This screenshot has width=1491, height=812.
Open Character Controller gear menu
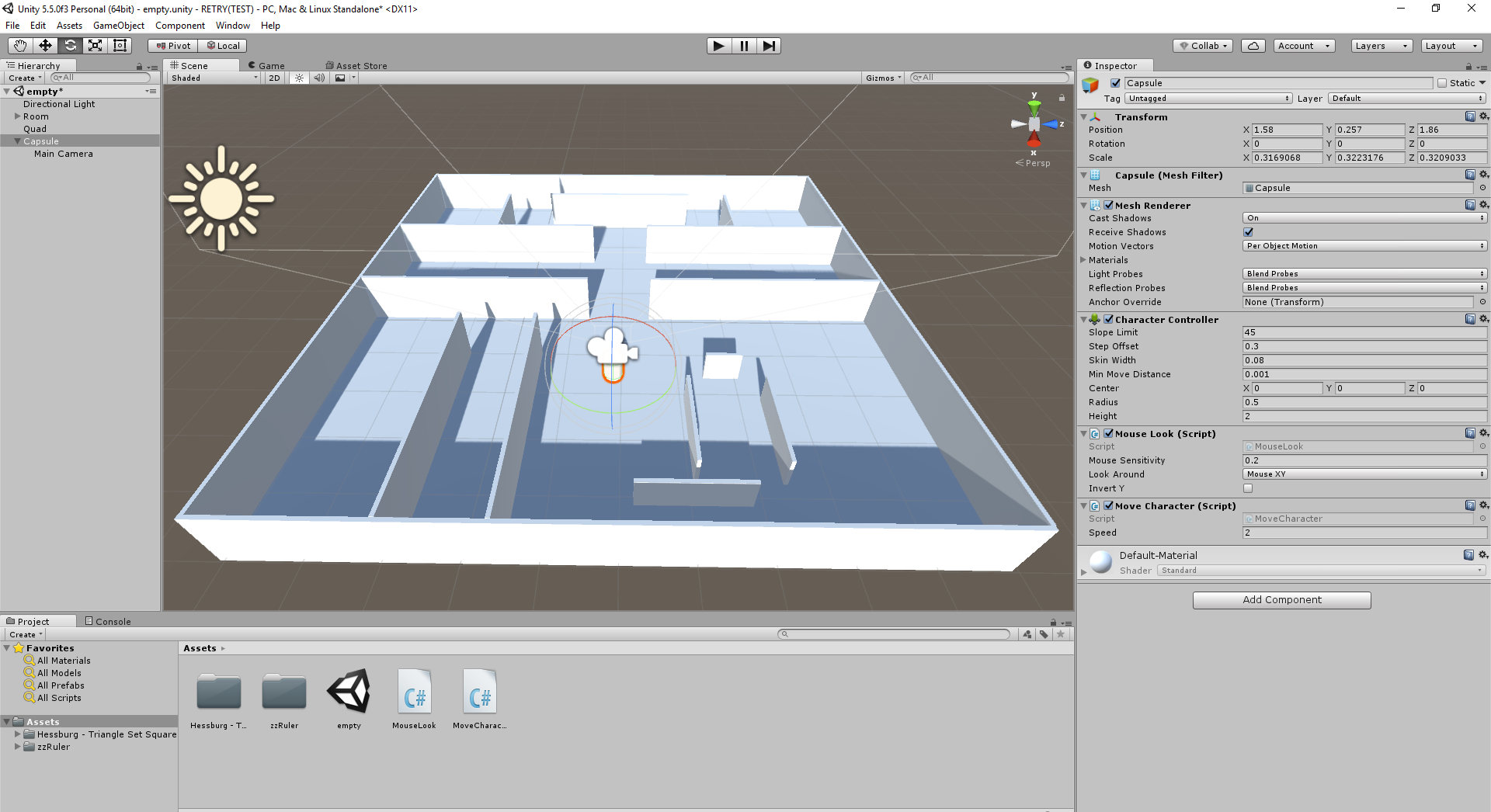(1483, 319)
